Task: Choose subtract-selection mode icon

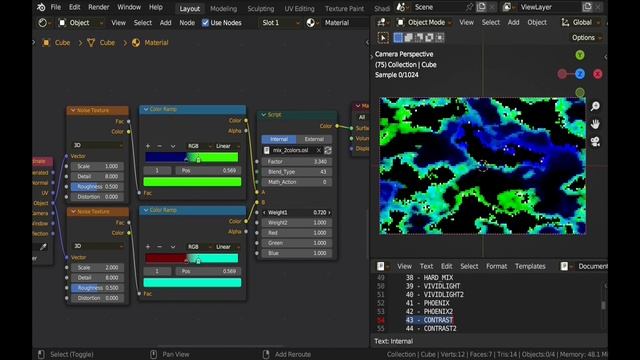Action: [419, 38]
